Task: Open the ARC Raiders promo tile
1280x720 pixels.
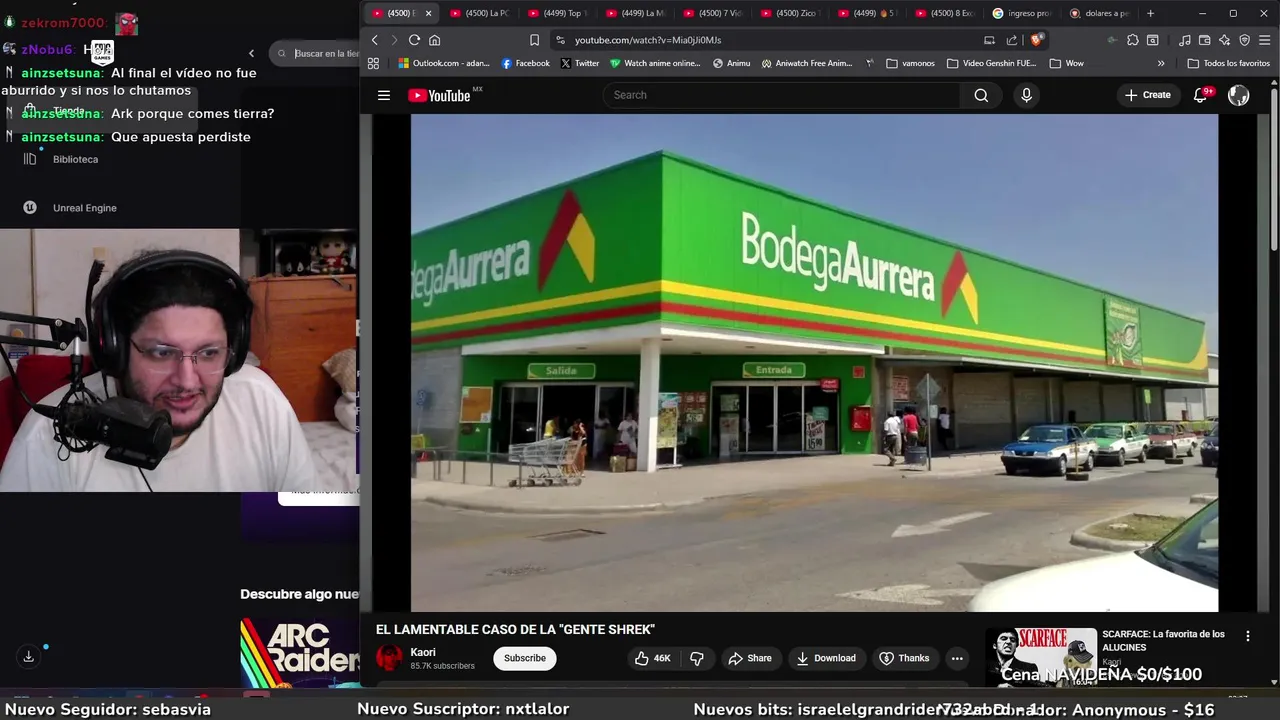Action: tap(299, 653)
